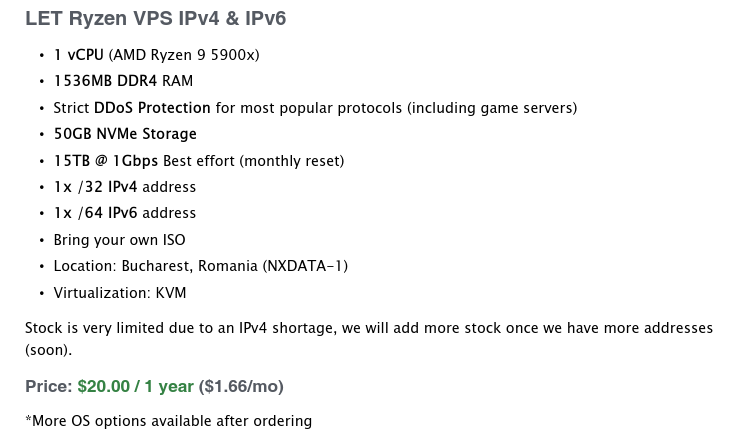Click the 15TB @ 1Gbps bandwidth text
752x434 pixels.
tap(106, 160)
